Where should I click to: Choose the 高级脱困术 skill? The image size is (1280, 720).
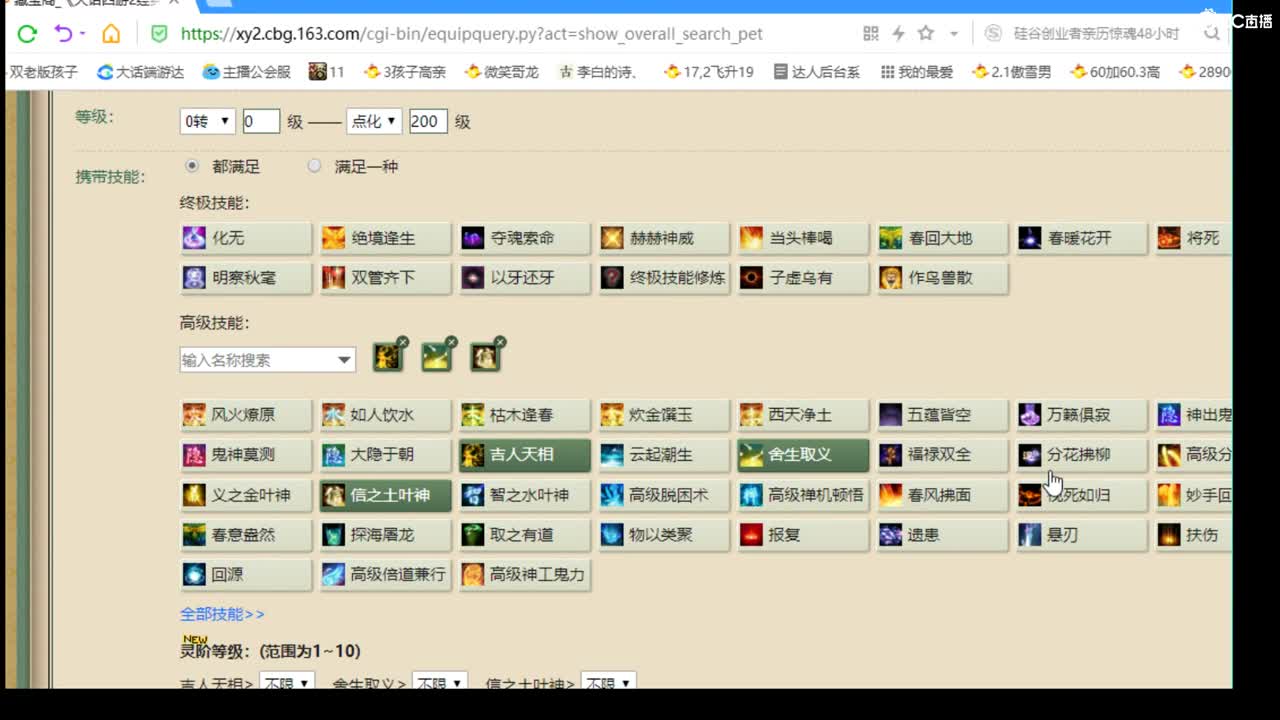click(664, 495)
